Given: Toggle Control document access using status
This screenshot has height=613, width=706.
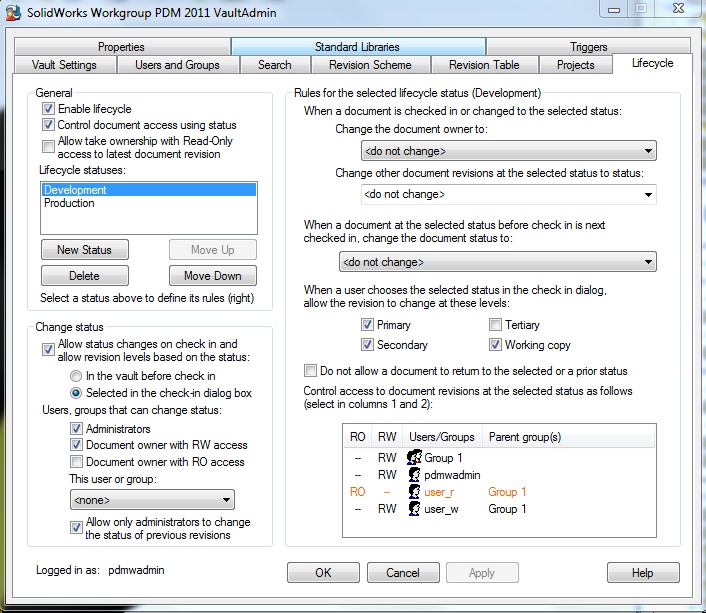Looking at the screenshot, I should [x=48, y=125].
